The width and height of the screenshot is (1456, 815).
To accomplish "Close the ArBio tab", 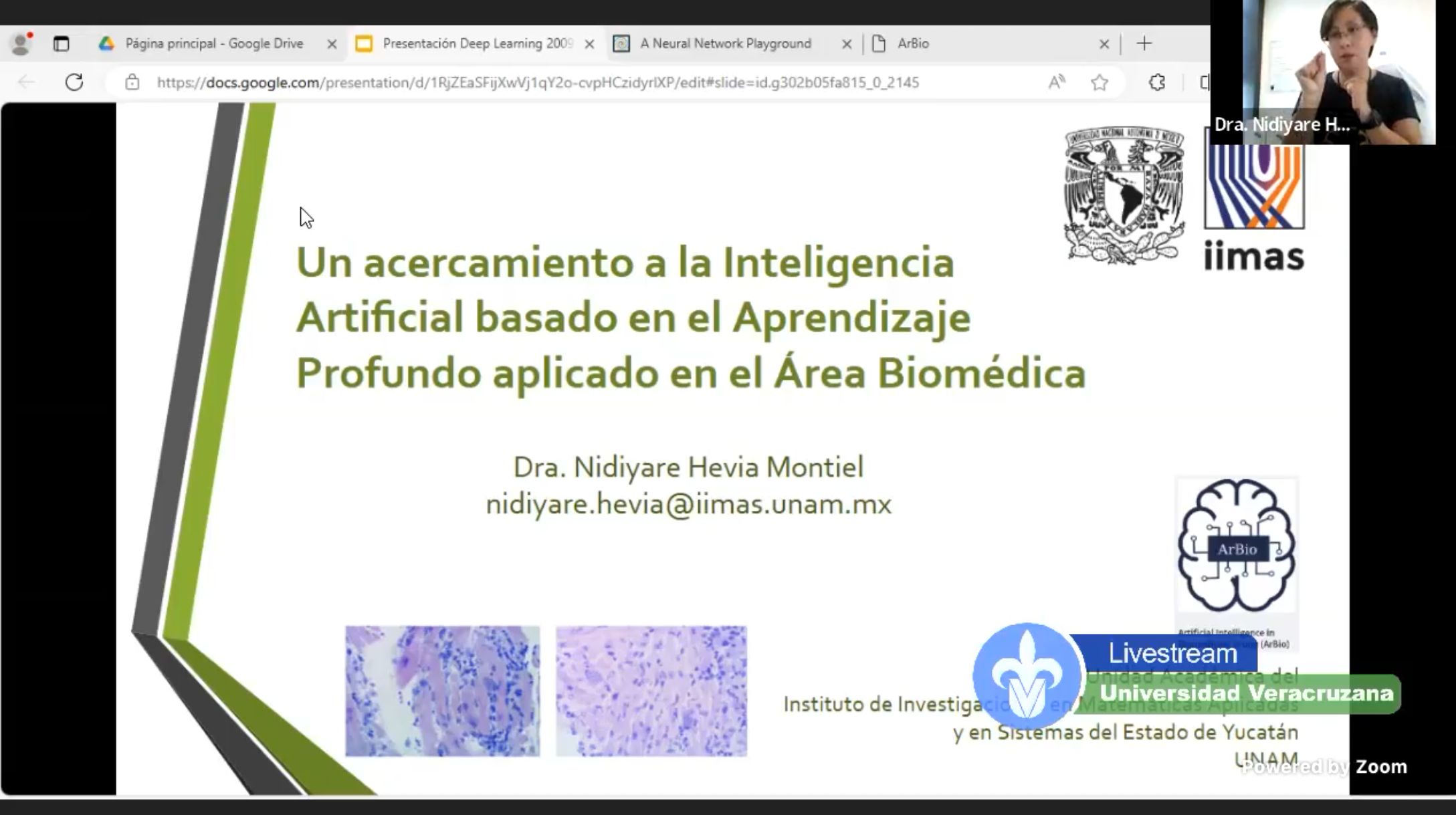I will [x=1104, y=44].
